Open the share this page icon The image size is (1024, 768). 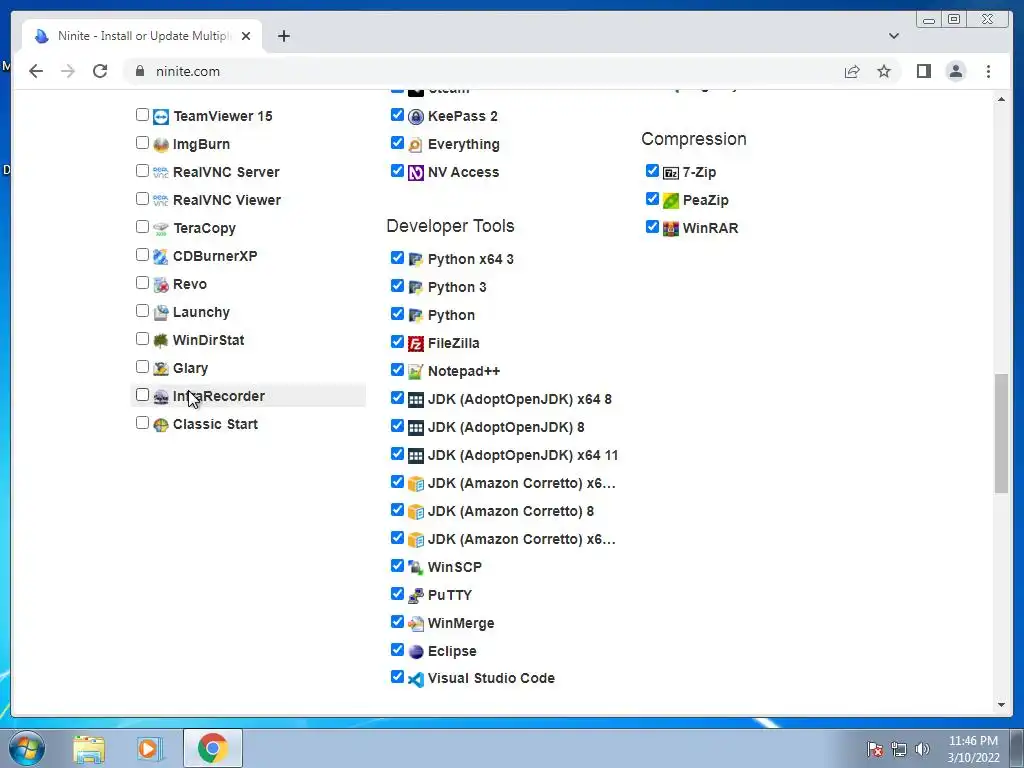(852, 71)
